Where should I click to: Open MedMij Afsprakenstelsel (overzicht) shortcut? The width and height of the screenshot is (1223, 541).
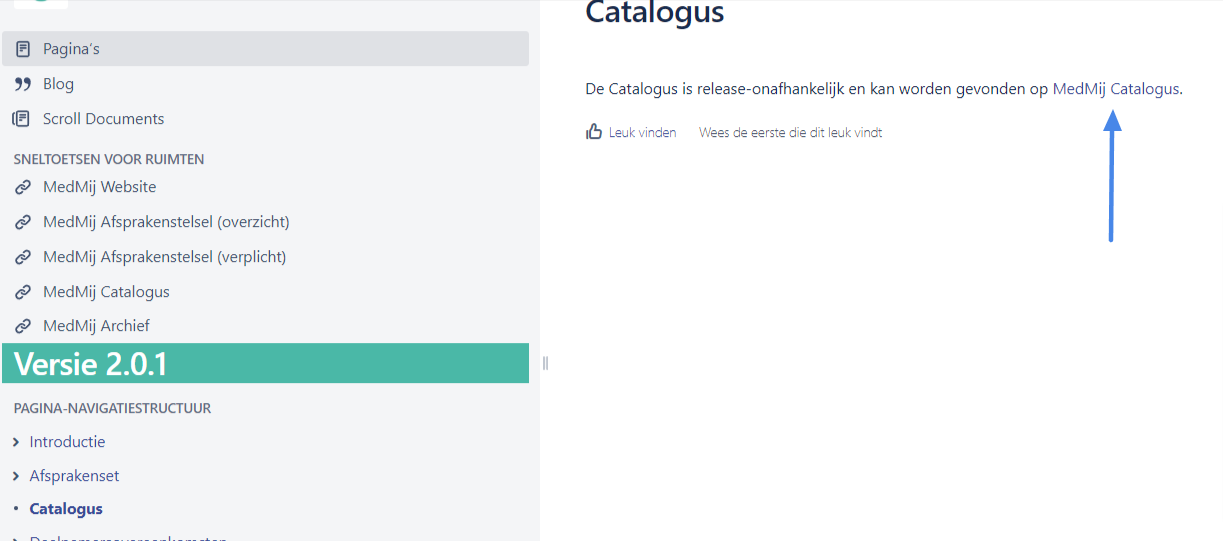166,222
